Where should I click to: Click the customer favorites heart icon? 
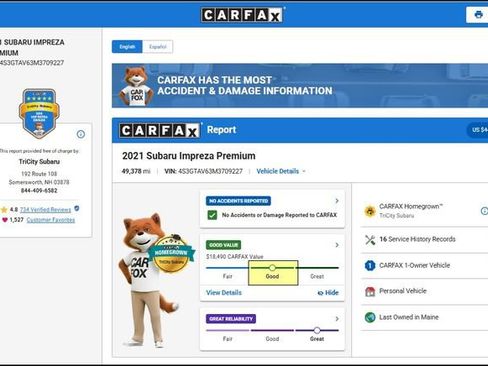tap(4, 220)
